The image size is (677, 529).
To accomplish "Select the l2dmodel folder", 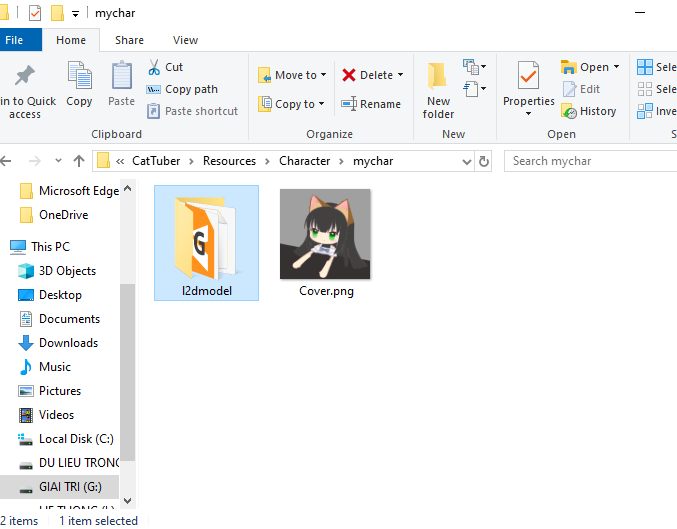I will 206,243.
